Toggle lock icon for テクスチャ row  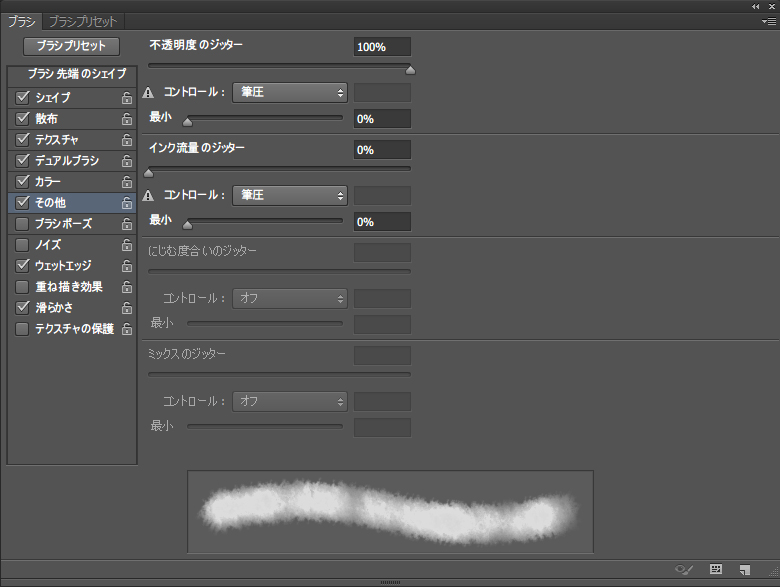(127, 140)
